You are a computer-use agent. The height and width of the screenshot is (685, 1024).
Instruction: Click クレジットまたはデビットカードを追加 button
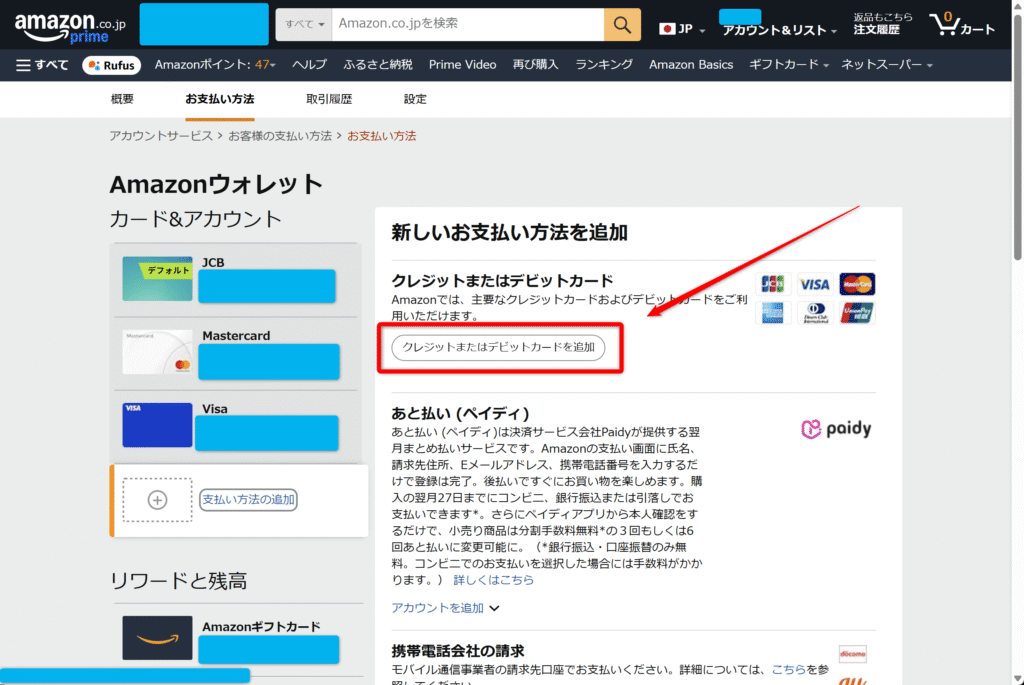pos(498,347)
